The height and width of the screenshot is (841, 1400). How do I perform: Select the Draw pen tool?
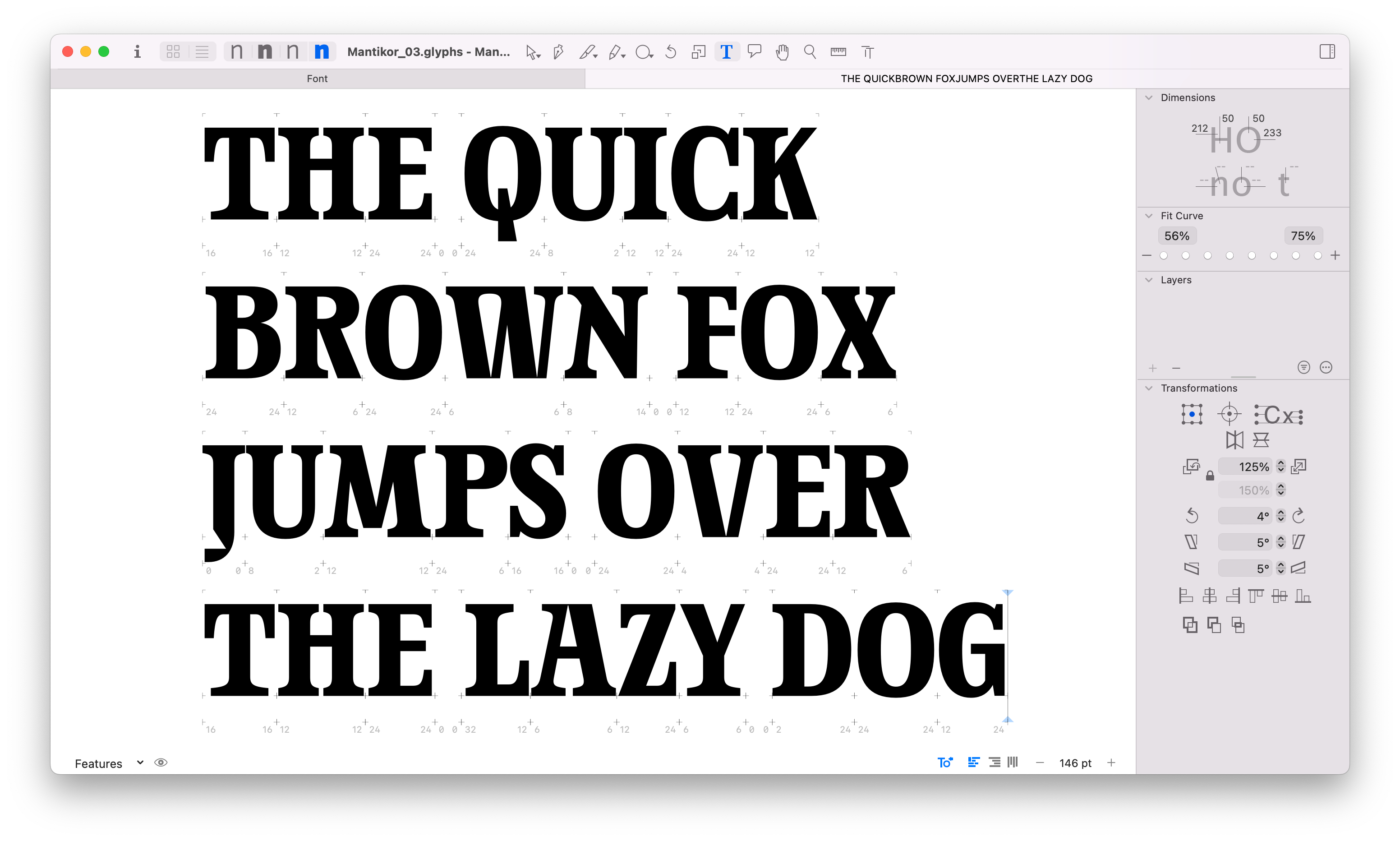coord(558,52)
